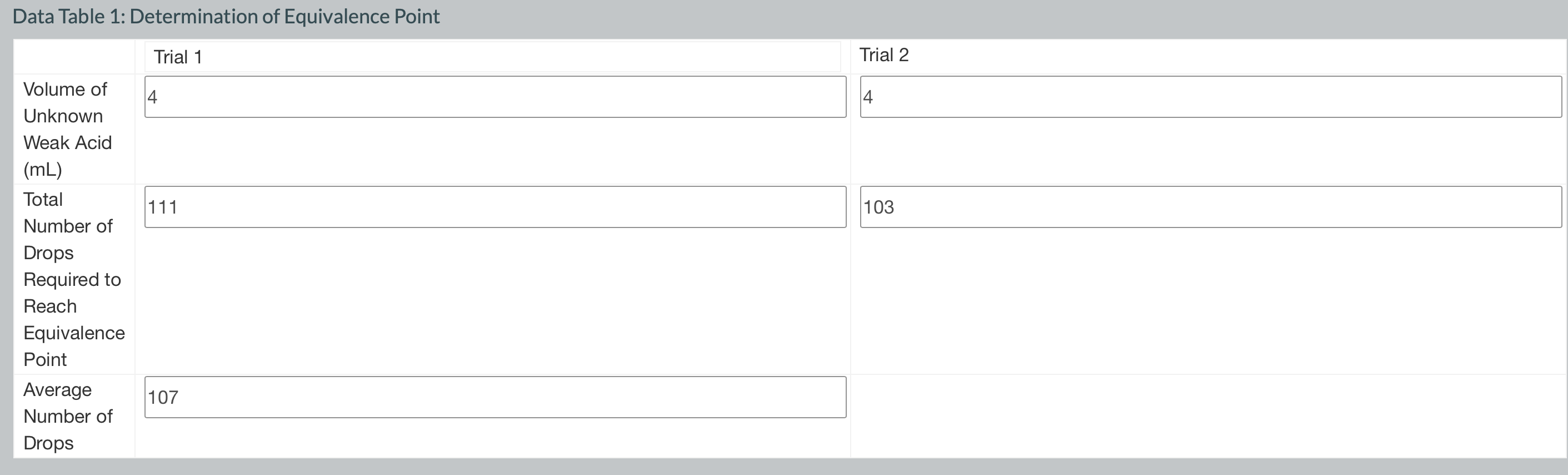
Task: Click the Total Number of Drops label
Action: pos(68,225)
